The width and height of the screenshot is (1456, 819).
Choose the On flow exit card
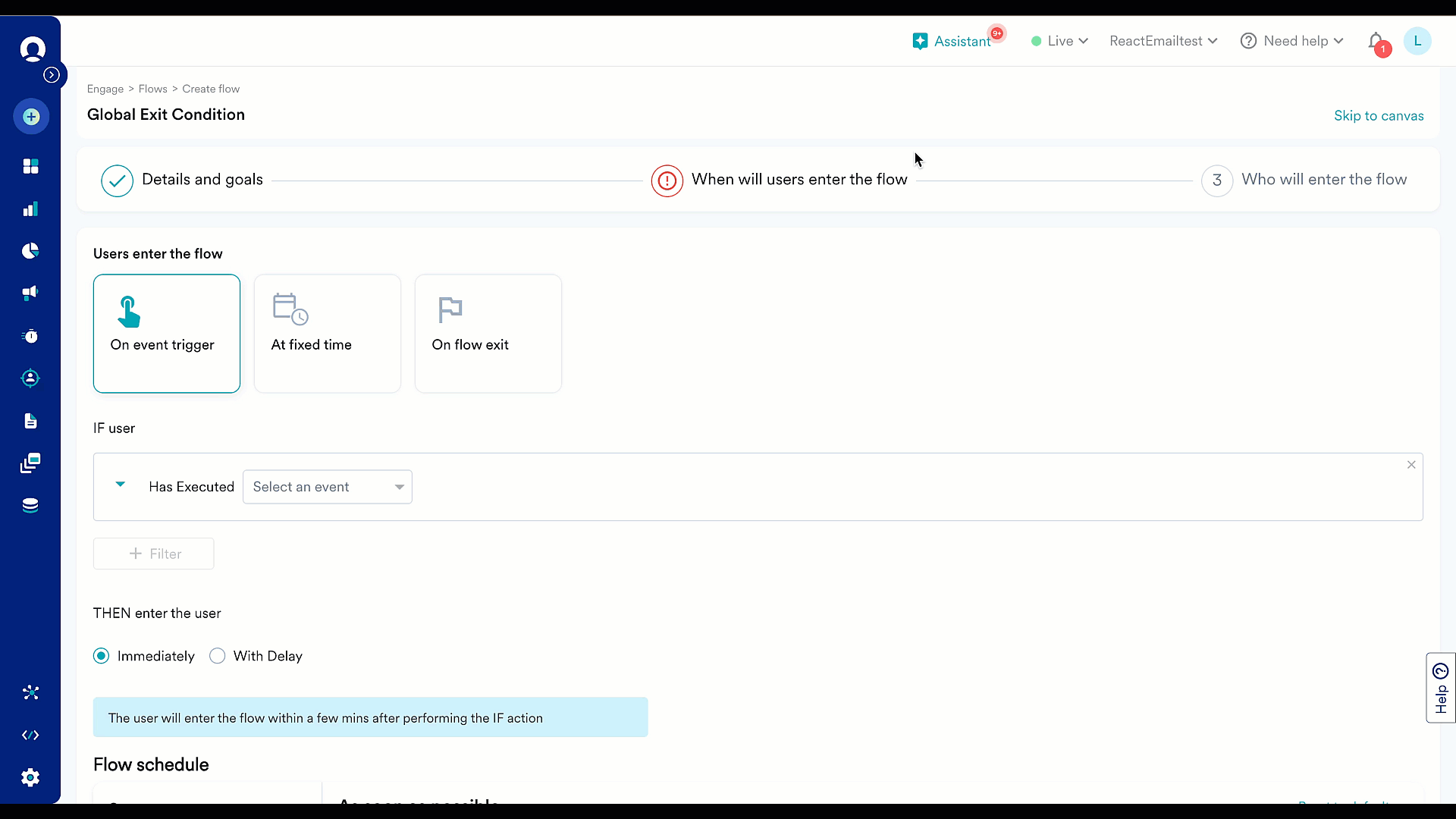[x=488, y=334]
